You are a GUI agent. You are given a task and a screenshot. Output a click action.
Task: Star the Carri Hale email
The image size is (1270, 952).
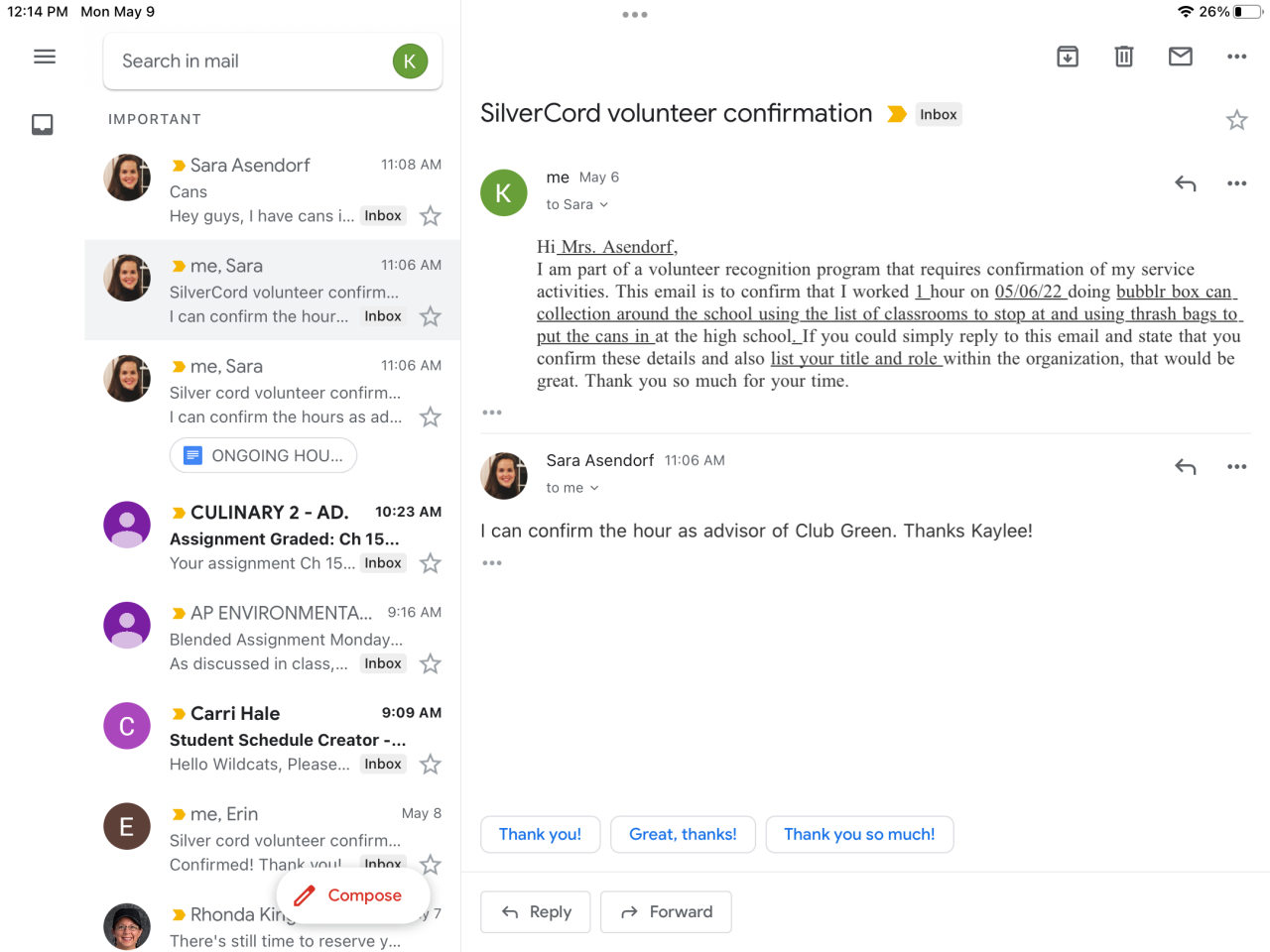coord(431,765)
